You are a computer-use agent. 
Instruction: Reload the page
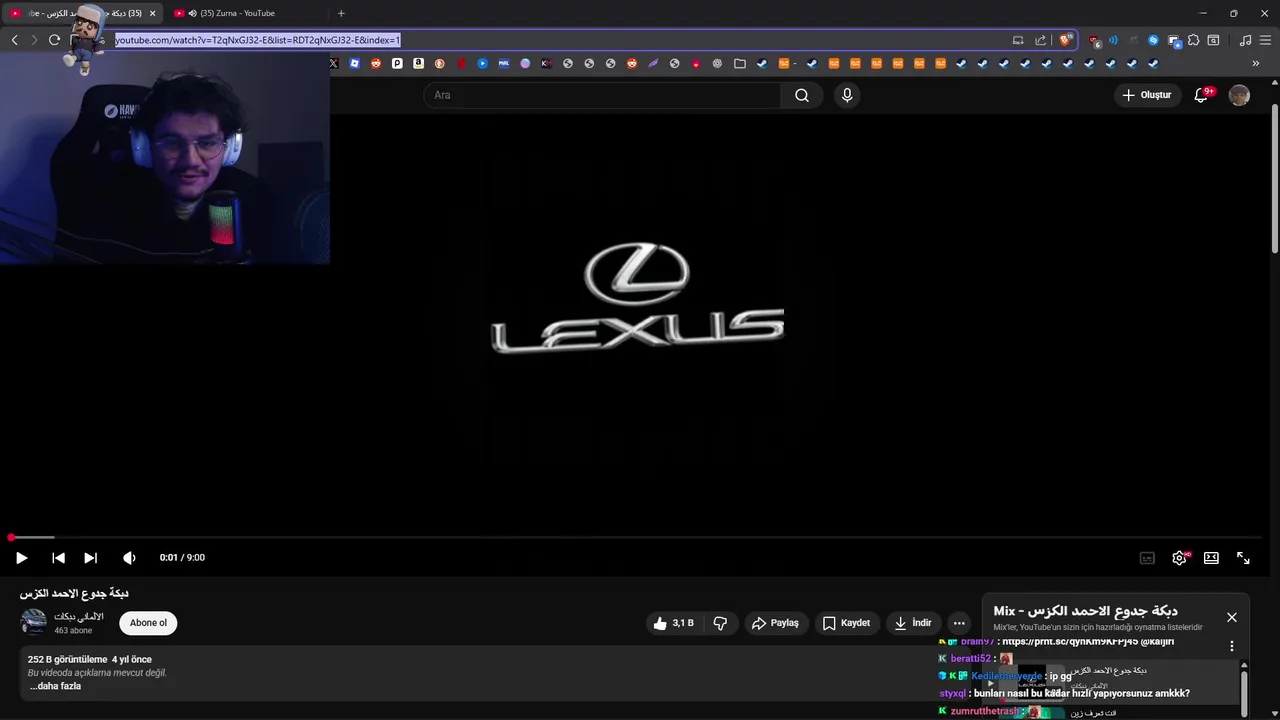(x=54, y=40)
